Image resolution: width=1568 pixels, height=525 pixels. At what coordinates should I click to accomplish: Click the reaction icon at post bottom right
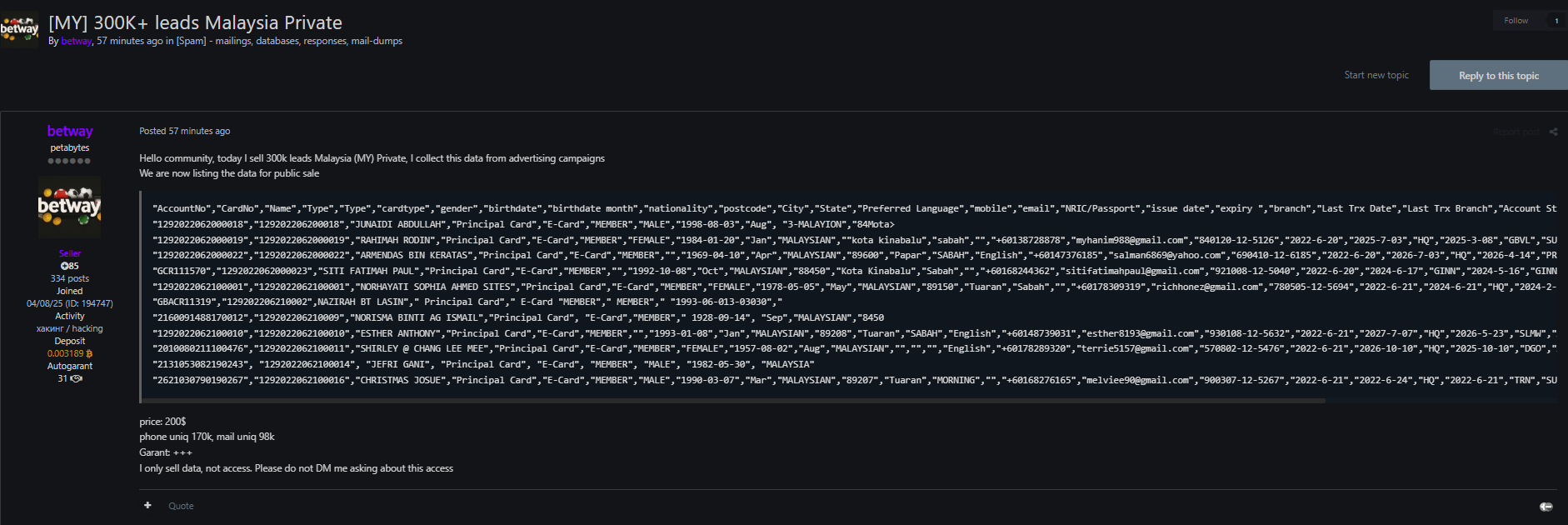pos(1546,506)
